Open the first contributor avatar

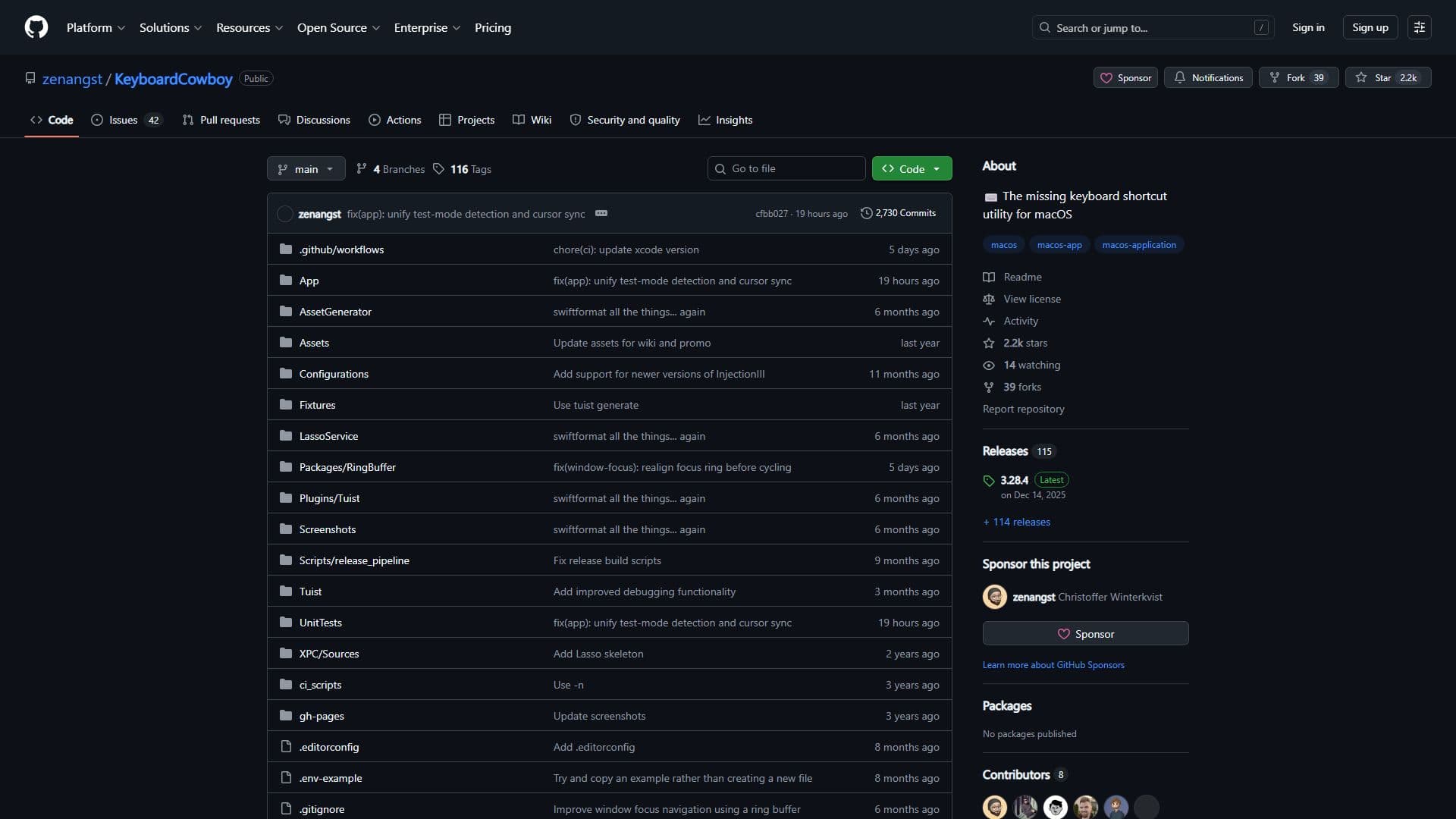(995, 808)
